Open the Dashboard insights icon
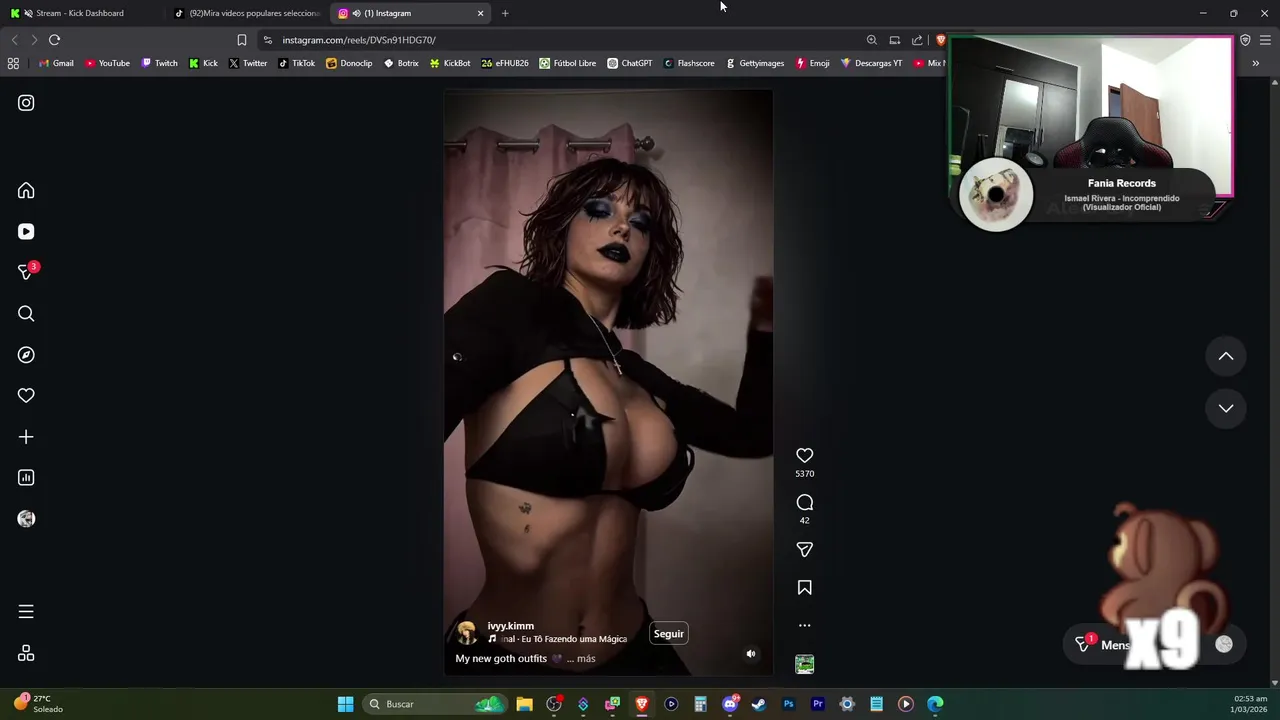Viewport: 1280px width, 720px height. 26,478
